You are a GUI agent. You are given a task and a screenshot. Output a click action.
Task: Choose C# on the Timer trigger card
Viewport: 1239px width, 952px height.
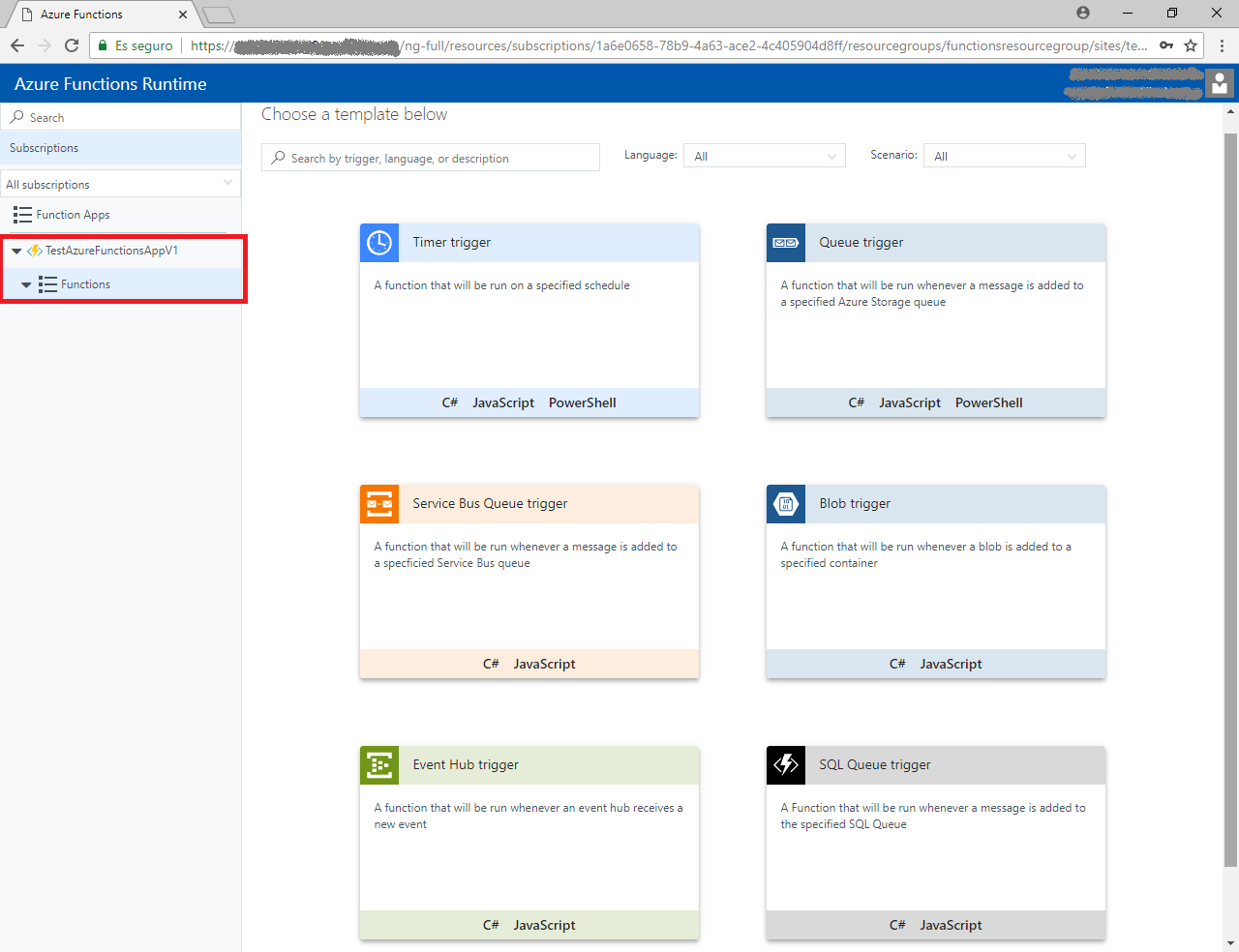[450, 402]
